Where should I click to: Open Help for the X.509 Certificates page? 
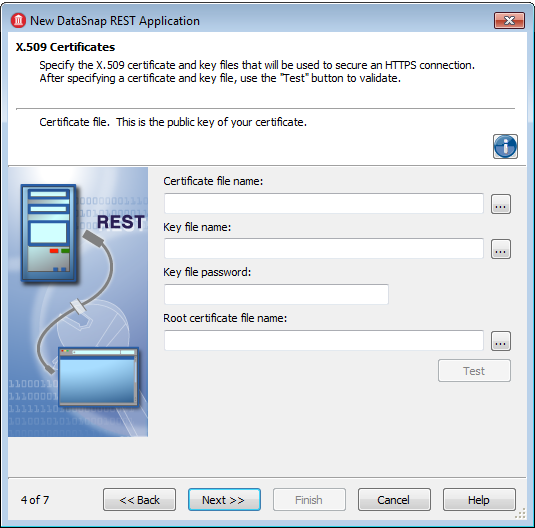click(479, 500)
